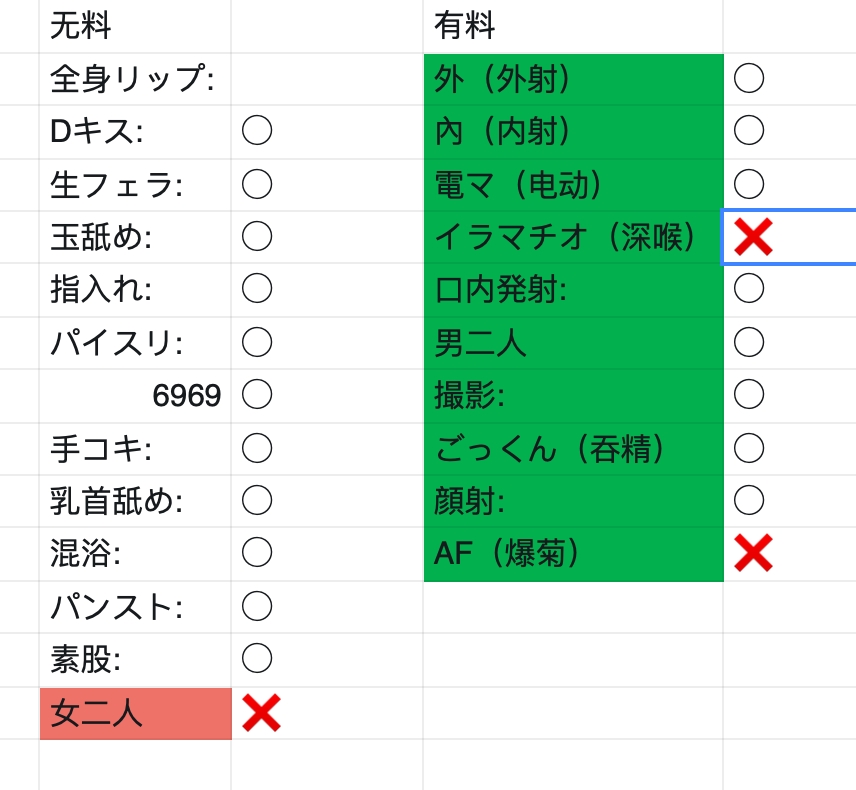Click the circle mark next to パンスト
Viewport: 856px width, 790px height.
pyautogui.click(x=257, y=606)
